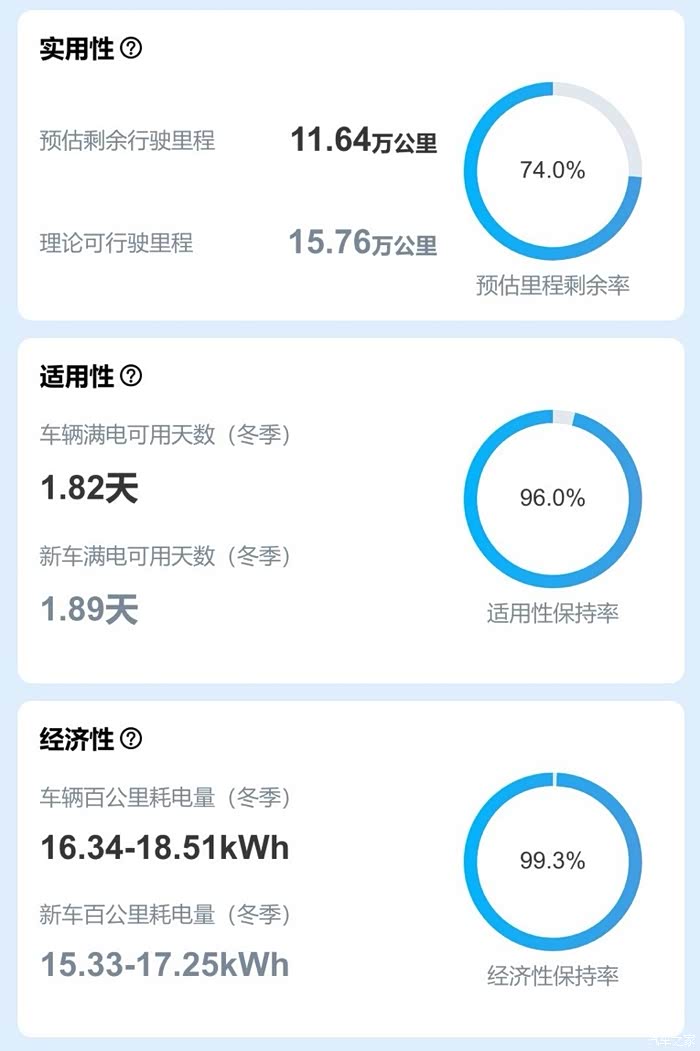Tap the 1.82天 full-charge days value
Image resolution: width=700 pixels, height=1051 pixels.
89,488
